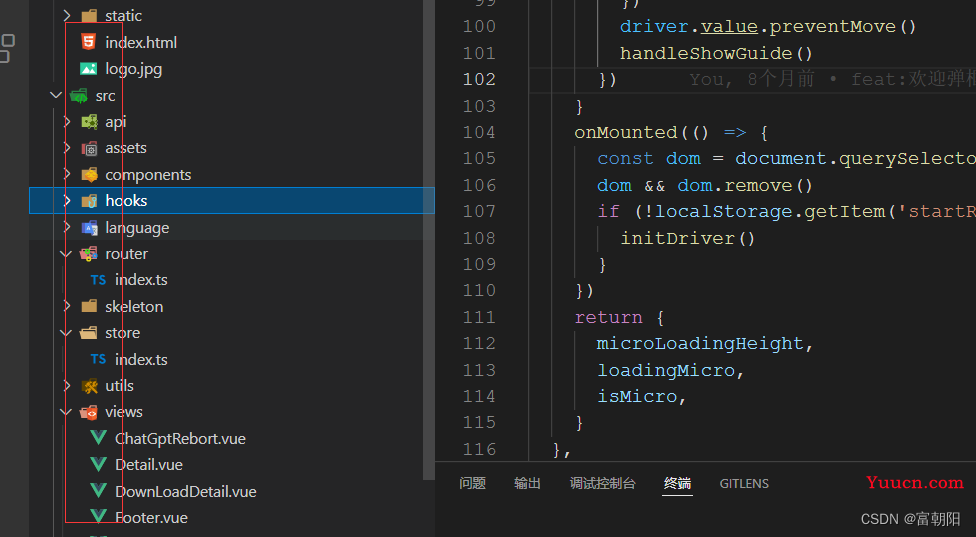This screenshot has width=976, height=537.
Task: Click the activity bar icon at left edge
Action: 6,49
